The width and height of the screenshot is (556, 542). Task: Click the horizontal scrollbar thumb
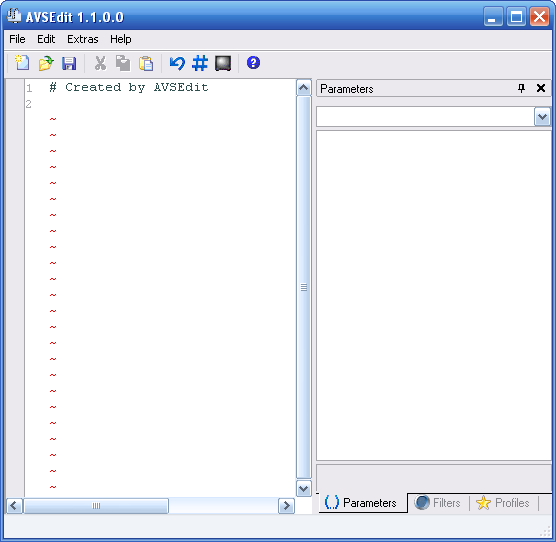(96, 505)
